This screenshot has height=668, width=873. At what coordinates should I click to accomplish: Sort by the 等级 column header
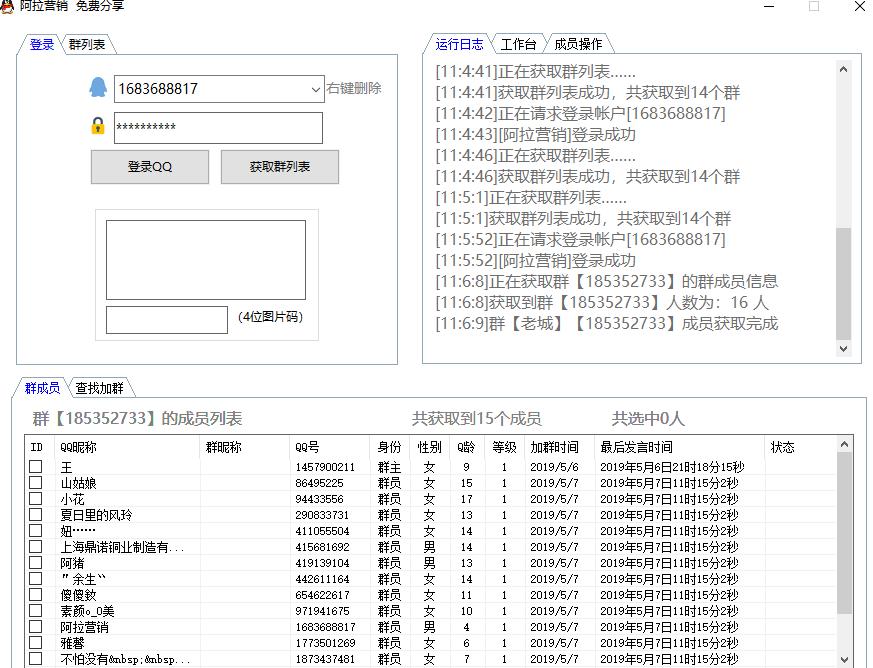(x=504, y=447)
